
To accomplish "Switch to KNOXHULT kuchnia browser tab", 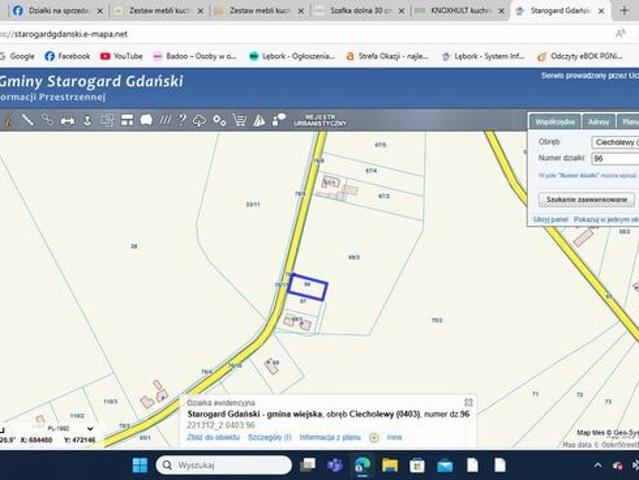I will coord(461,11).
